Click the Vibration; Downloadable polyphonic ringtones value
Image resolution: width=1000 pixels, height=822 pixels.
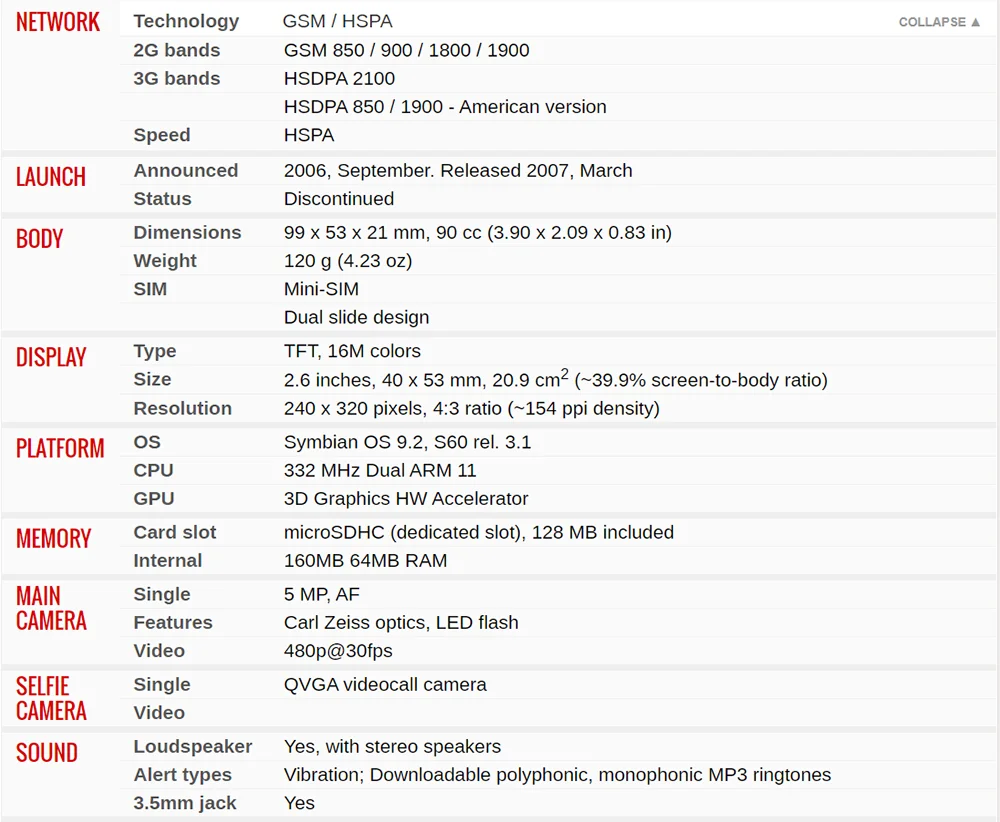point(557,775)
